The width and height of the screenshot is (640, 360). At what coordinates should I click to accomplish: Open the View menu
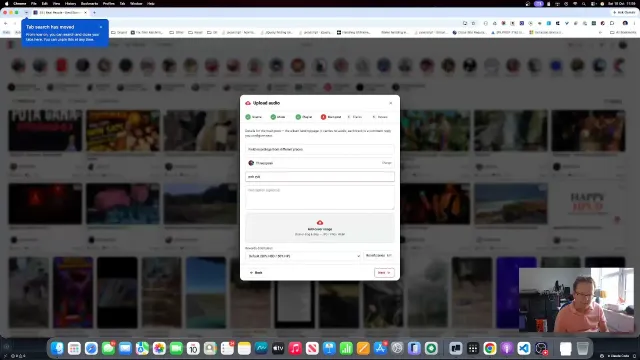point(56,3)
